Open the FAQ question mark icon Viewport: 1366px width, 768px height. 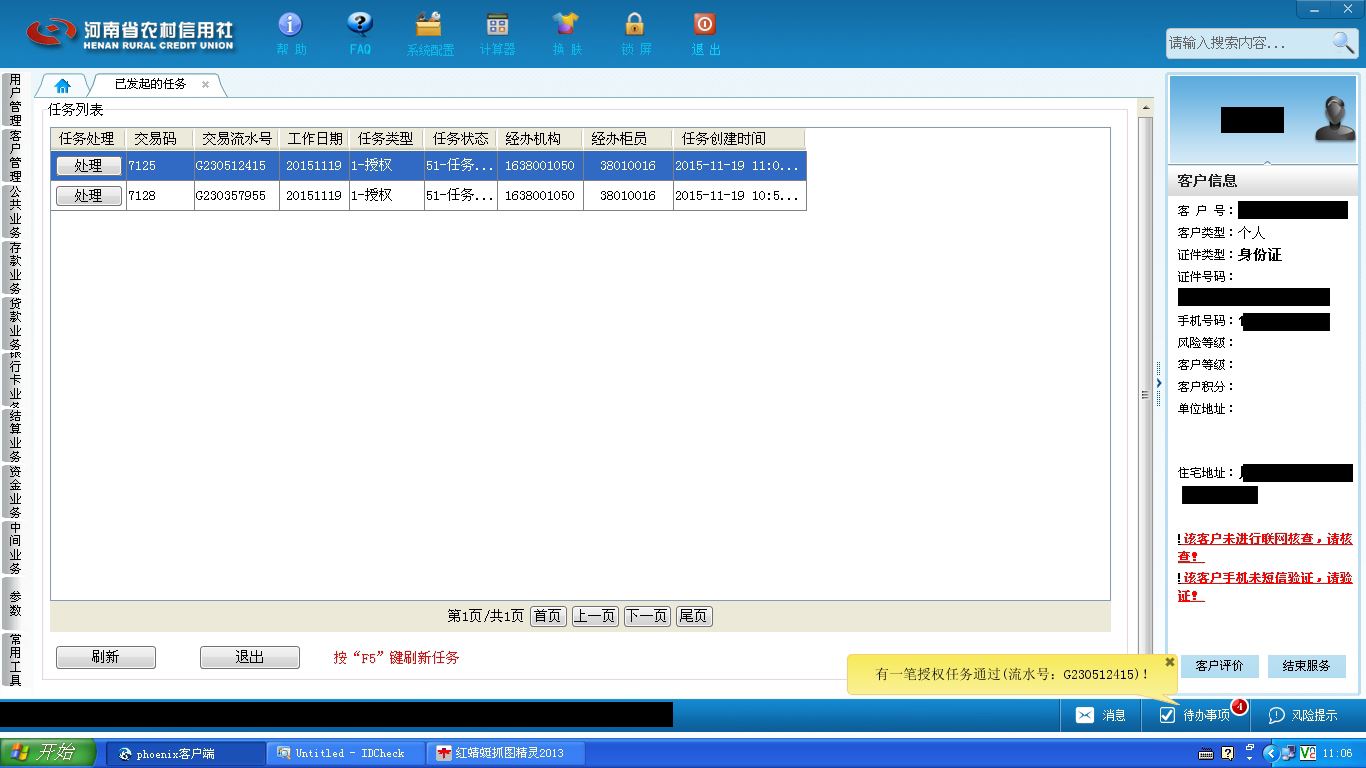pyautogui.click(x=360, y=25)
